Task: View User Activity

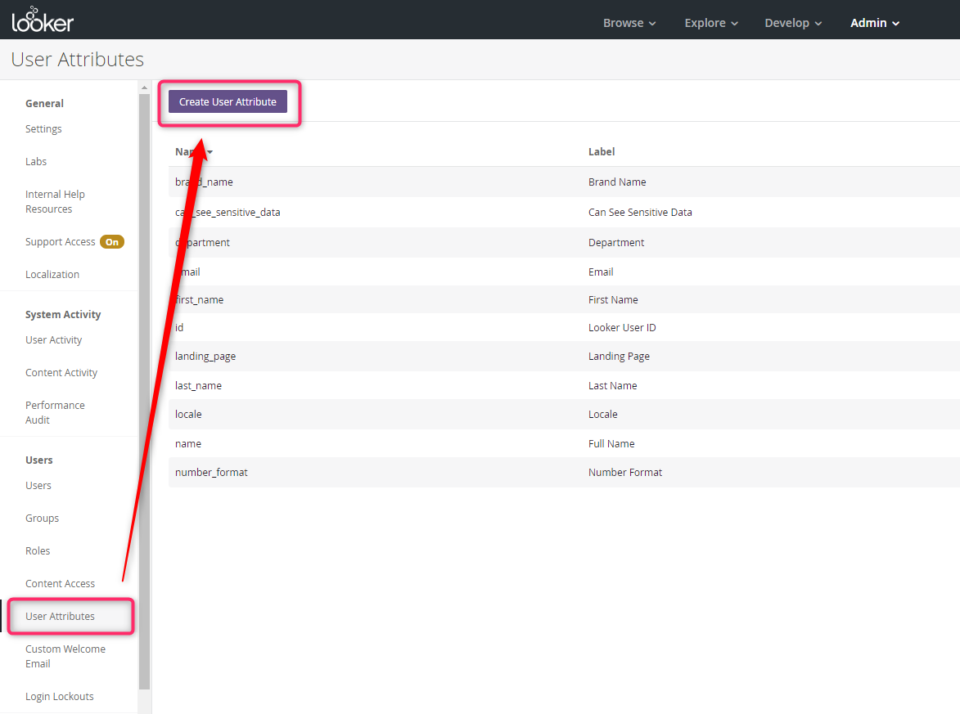Action: tap(53, 339)
